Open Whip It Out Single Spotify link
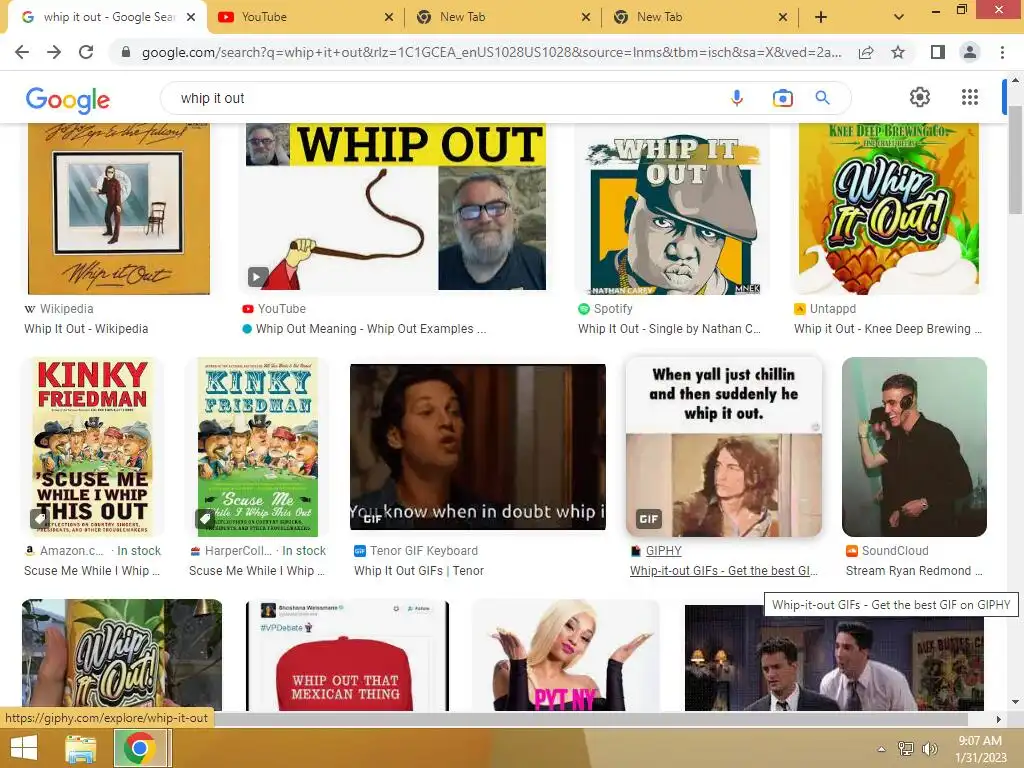1024x768 pixels. pos(669,328)
